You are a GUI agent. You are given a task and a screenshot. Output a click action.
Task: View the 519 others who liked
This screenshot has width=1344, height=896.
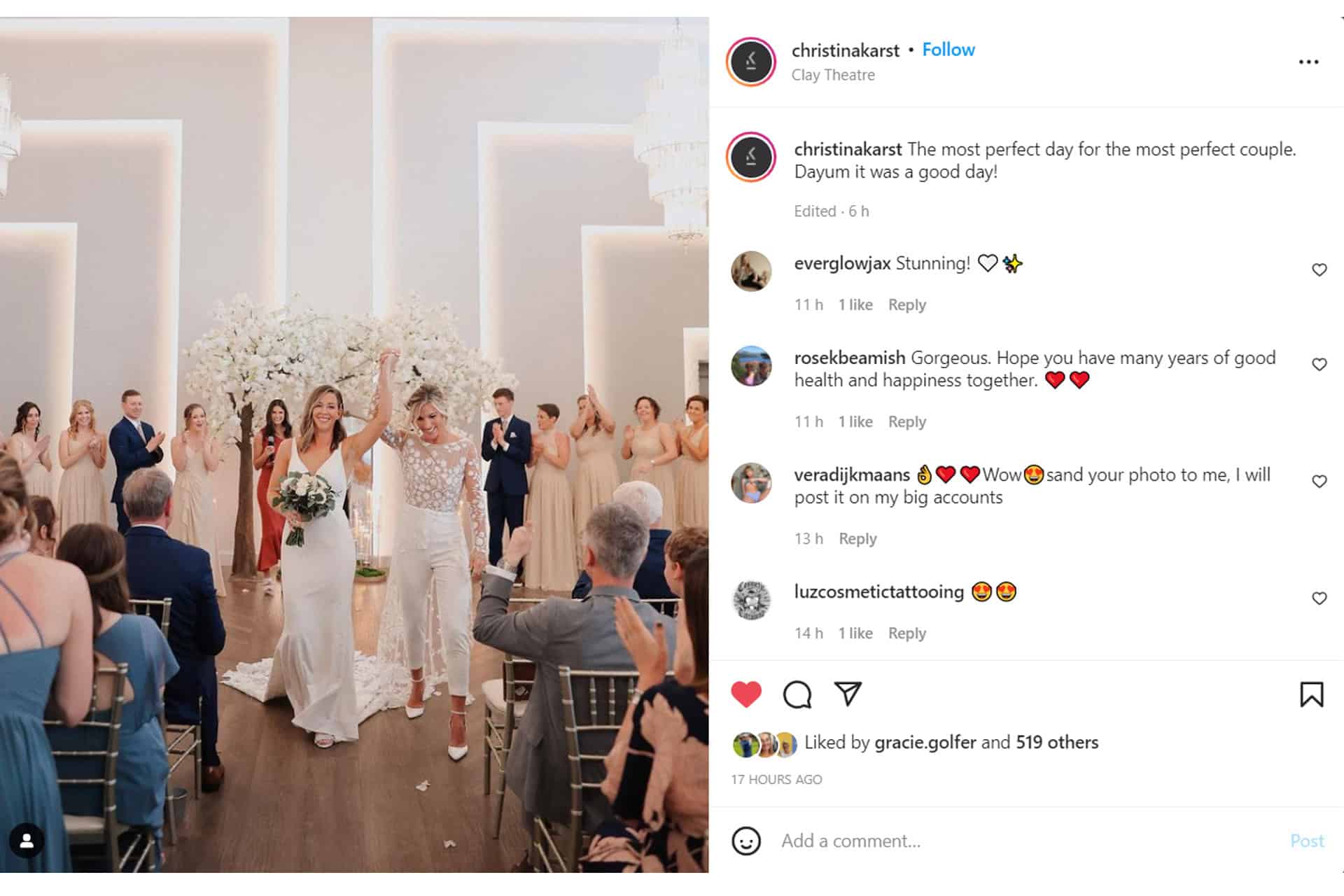[1057, 742]
